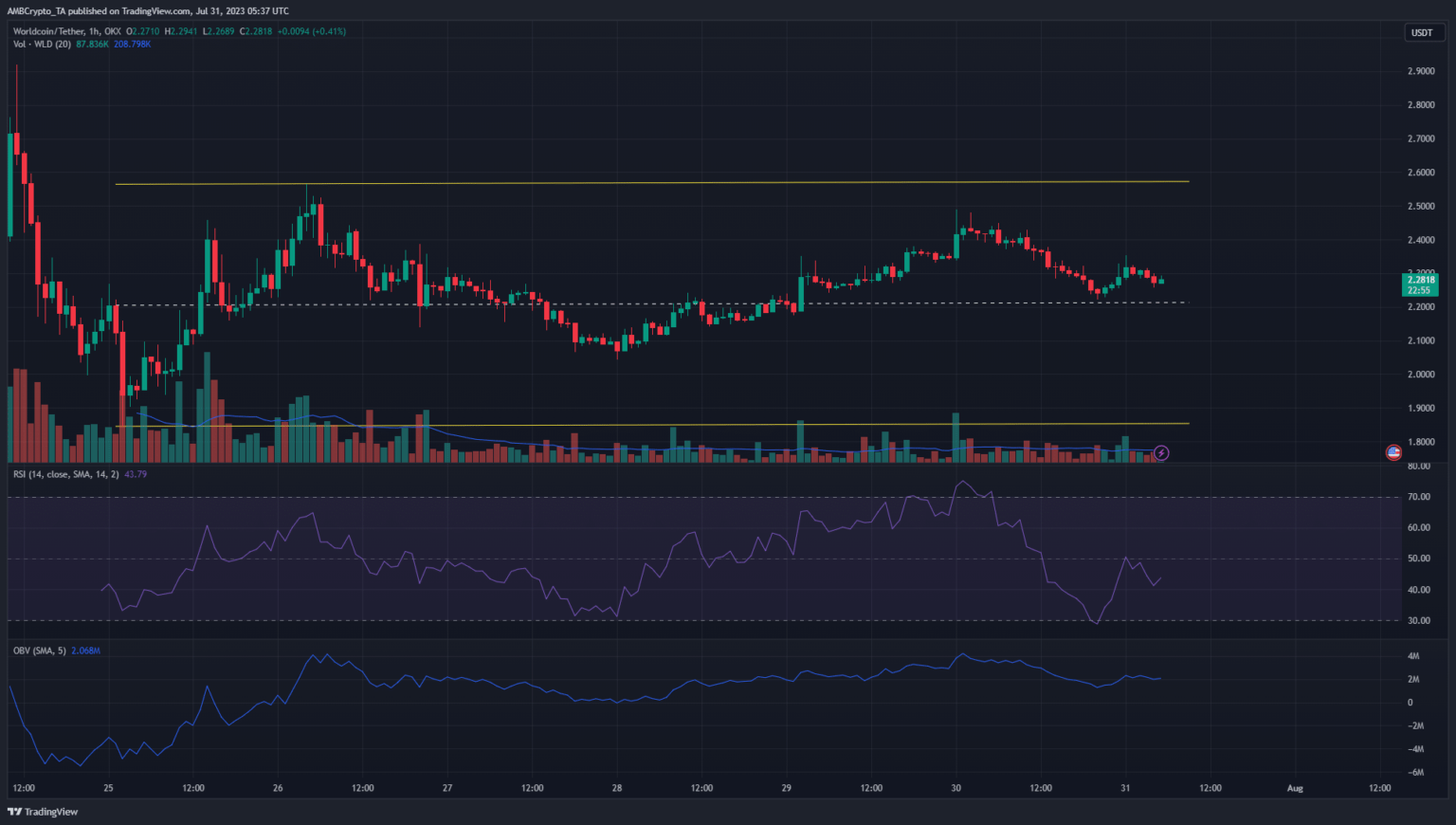Select the upper yellow resistance line
1456x825 pixels.
pos(664,182)
